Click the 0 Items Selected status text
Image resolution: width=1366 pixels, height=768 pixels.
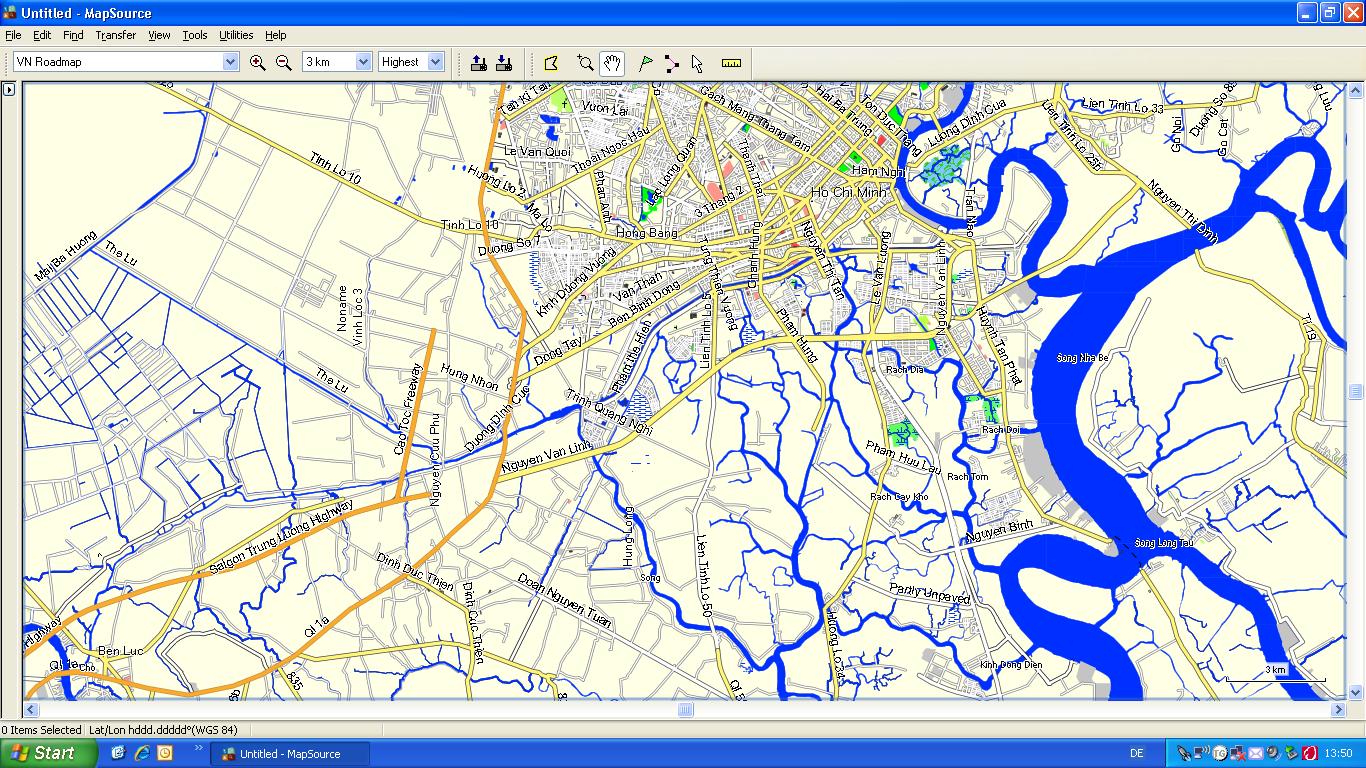click(42, 730)
